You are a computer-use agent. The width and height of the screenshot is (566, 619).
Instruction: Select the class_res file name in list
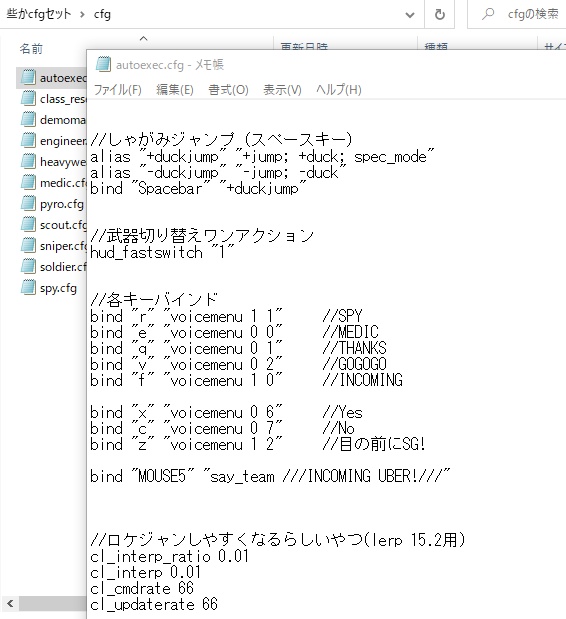click(63, 99)
